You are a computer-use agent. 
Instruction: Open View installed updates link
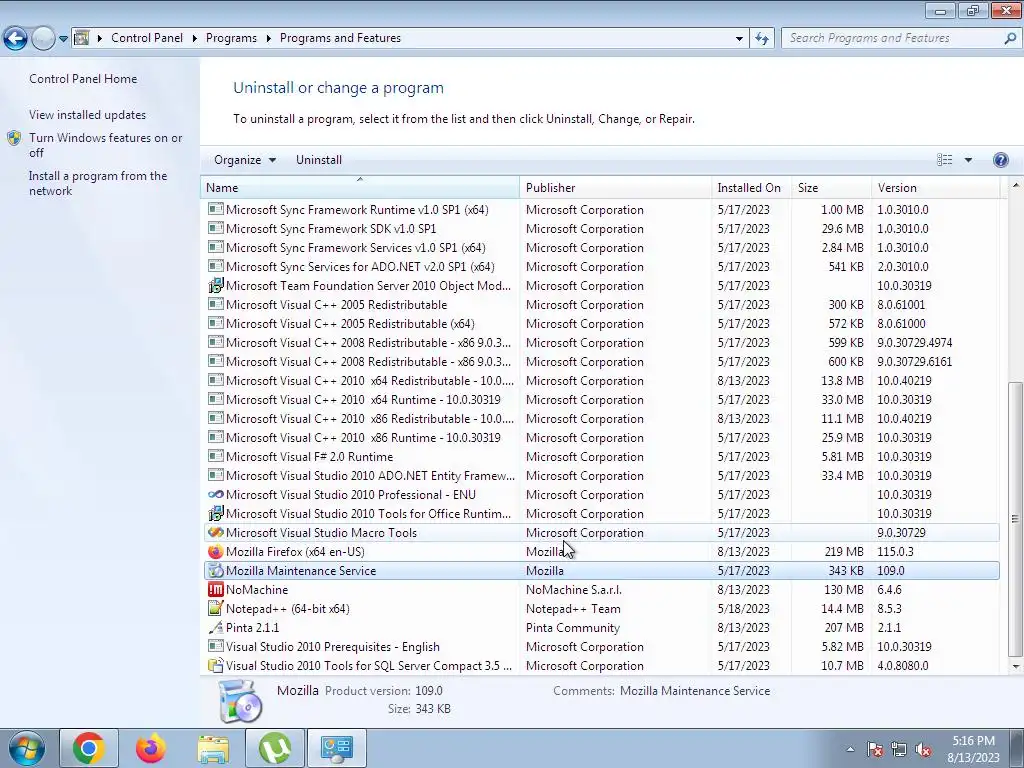click(x=88, y=114)
